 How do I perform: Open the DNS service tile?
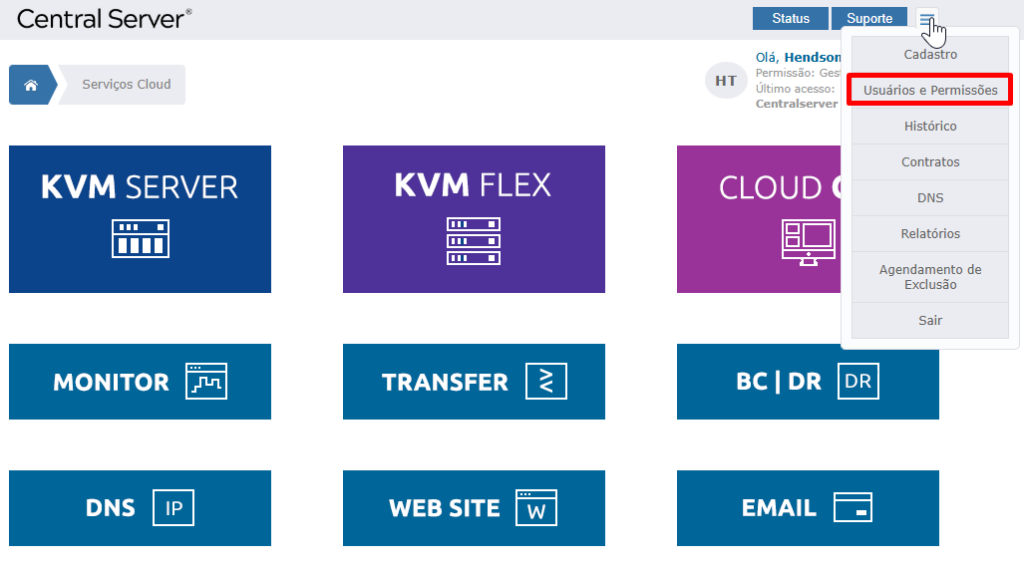point(140,508)
